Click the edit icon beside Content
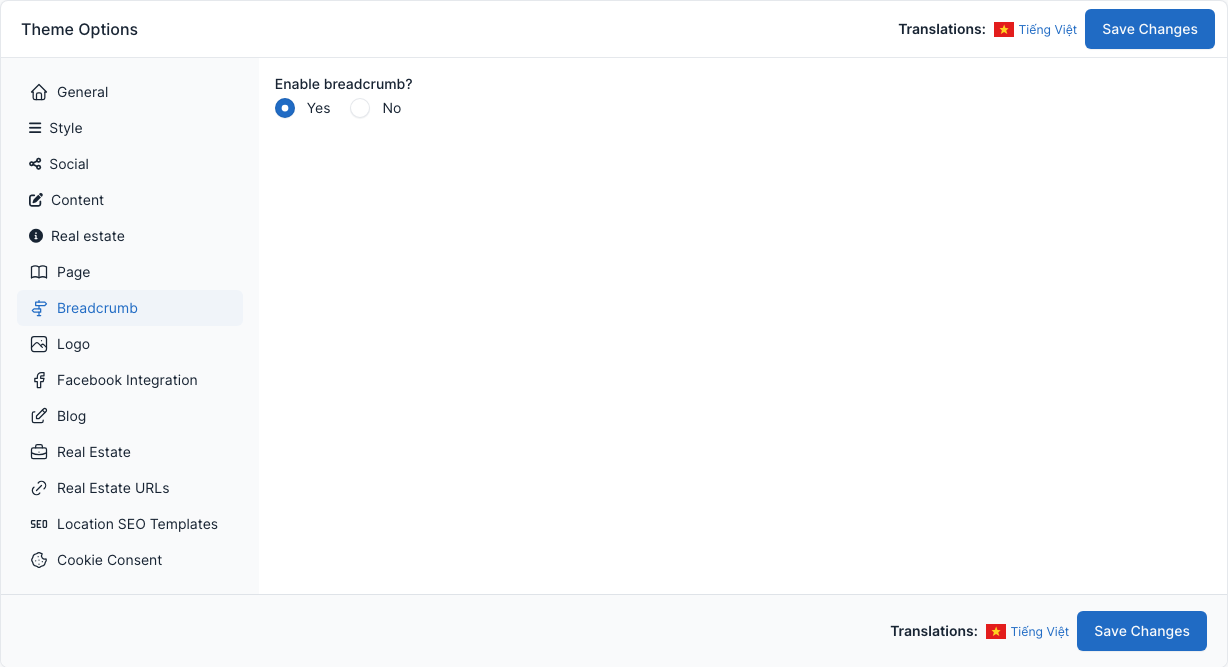 36,200
